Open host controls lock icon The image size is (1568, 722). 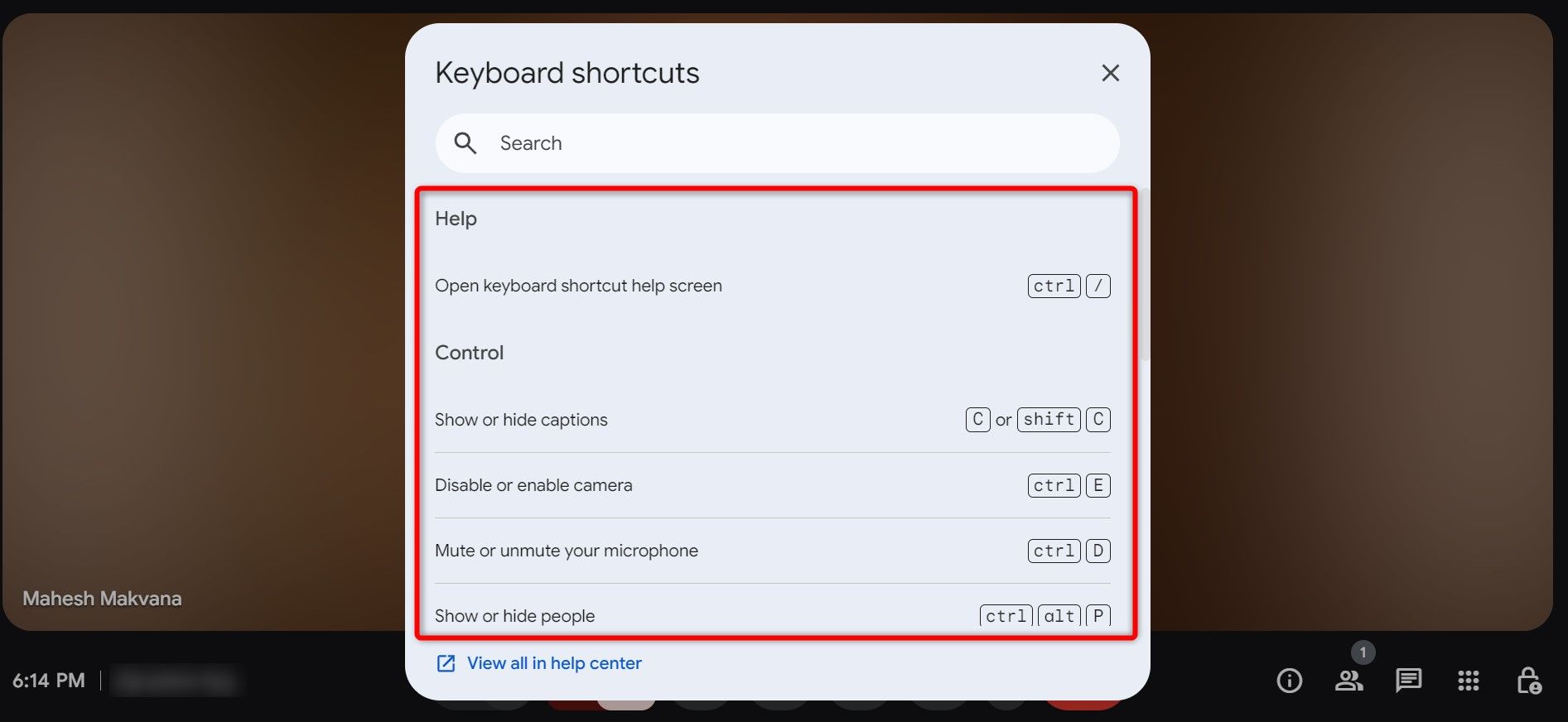(1528, 681)
